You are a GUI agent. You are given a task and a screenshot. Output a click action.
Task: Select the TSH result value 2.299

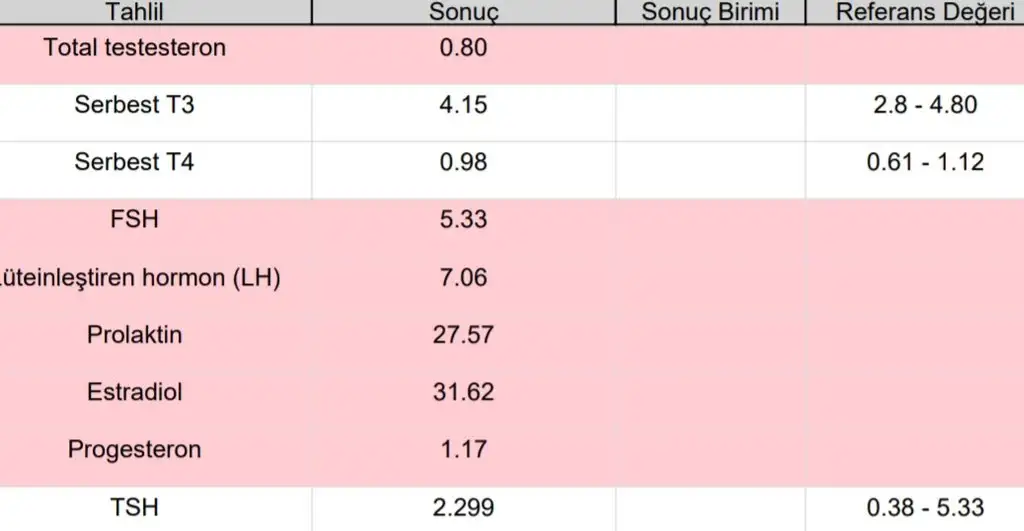[463, 508]
